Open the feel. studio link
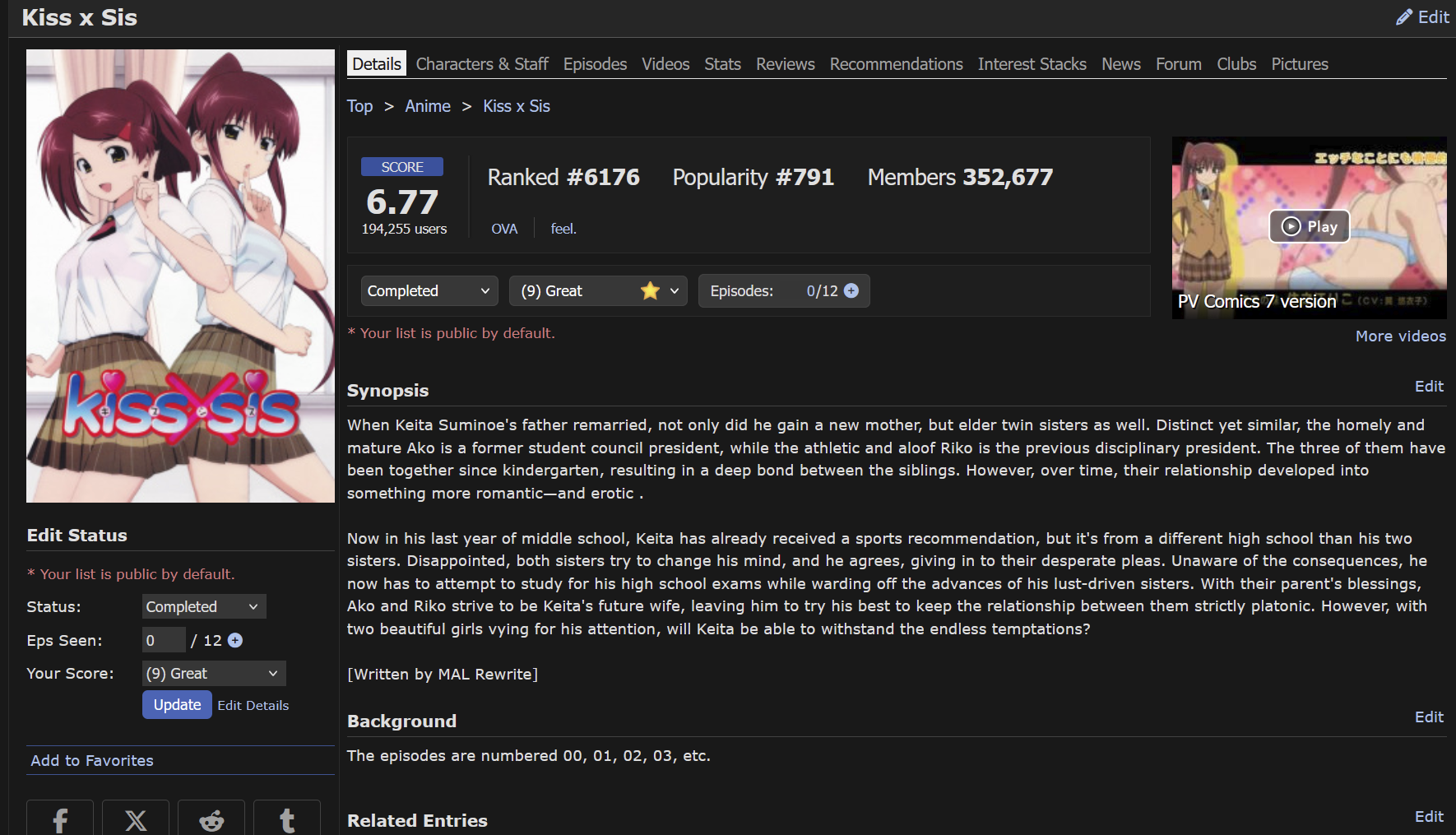 563,229
